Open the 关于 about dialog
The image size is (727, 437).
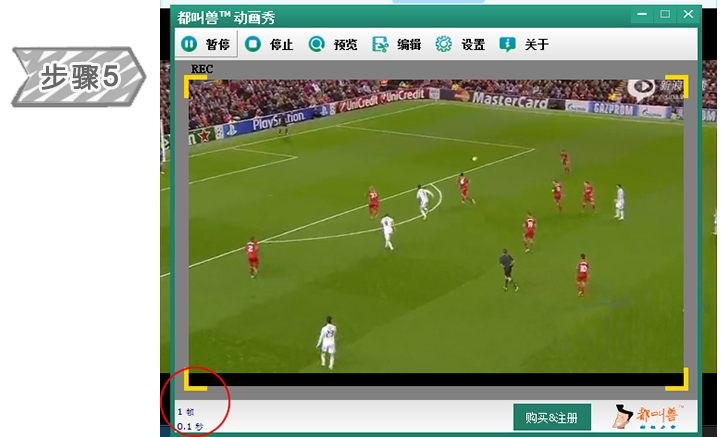[524, 44]
